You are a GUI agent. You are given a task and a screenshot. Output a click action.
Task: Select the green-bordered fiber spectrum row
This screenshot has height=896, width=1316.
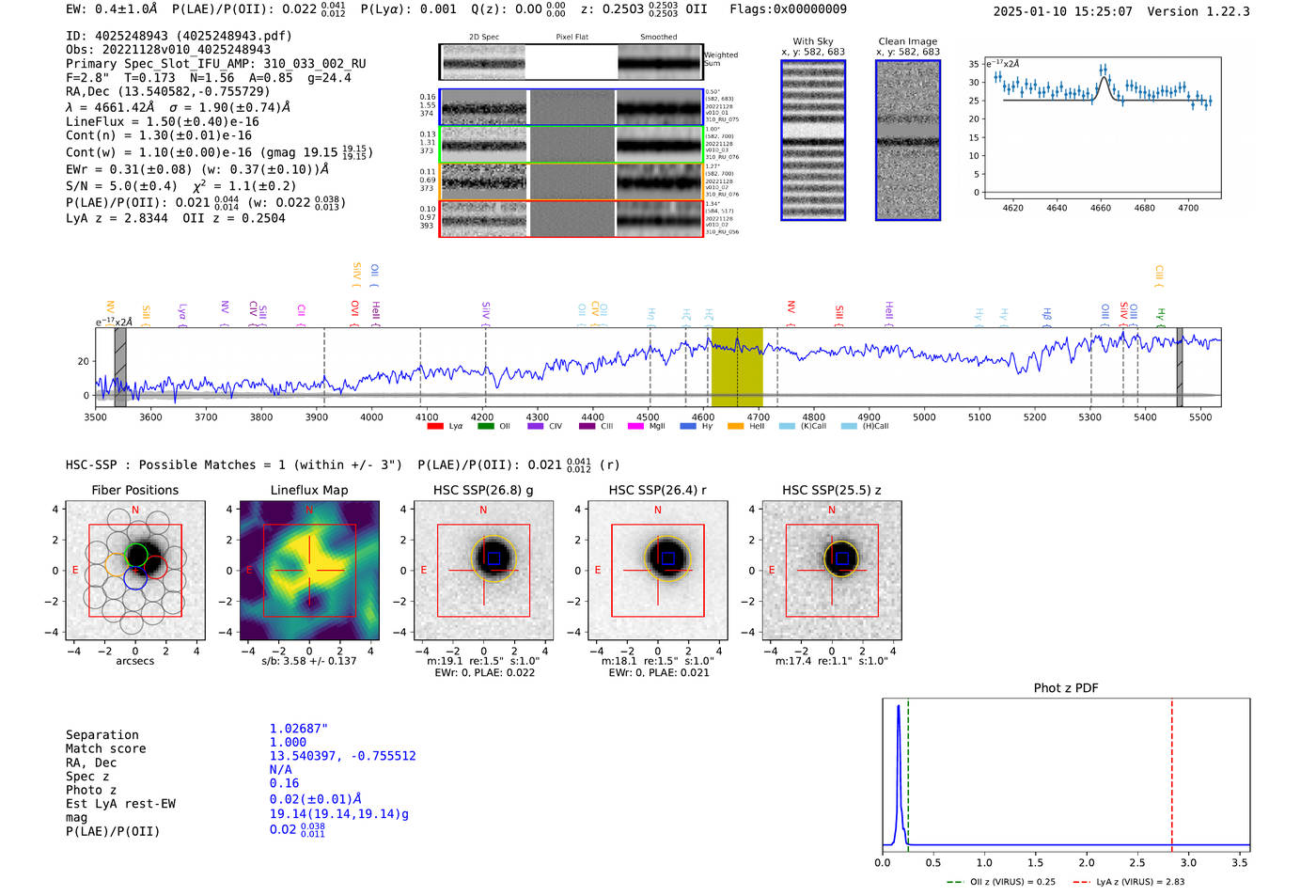coord(571,145)
